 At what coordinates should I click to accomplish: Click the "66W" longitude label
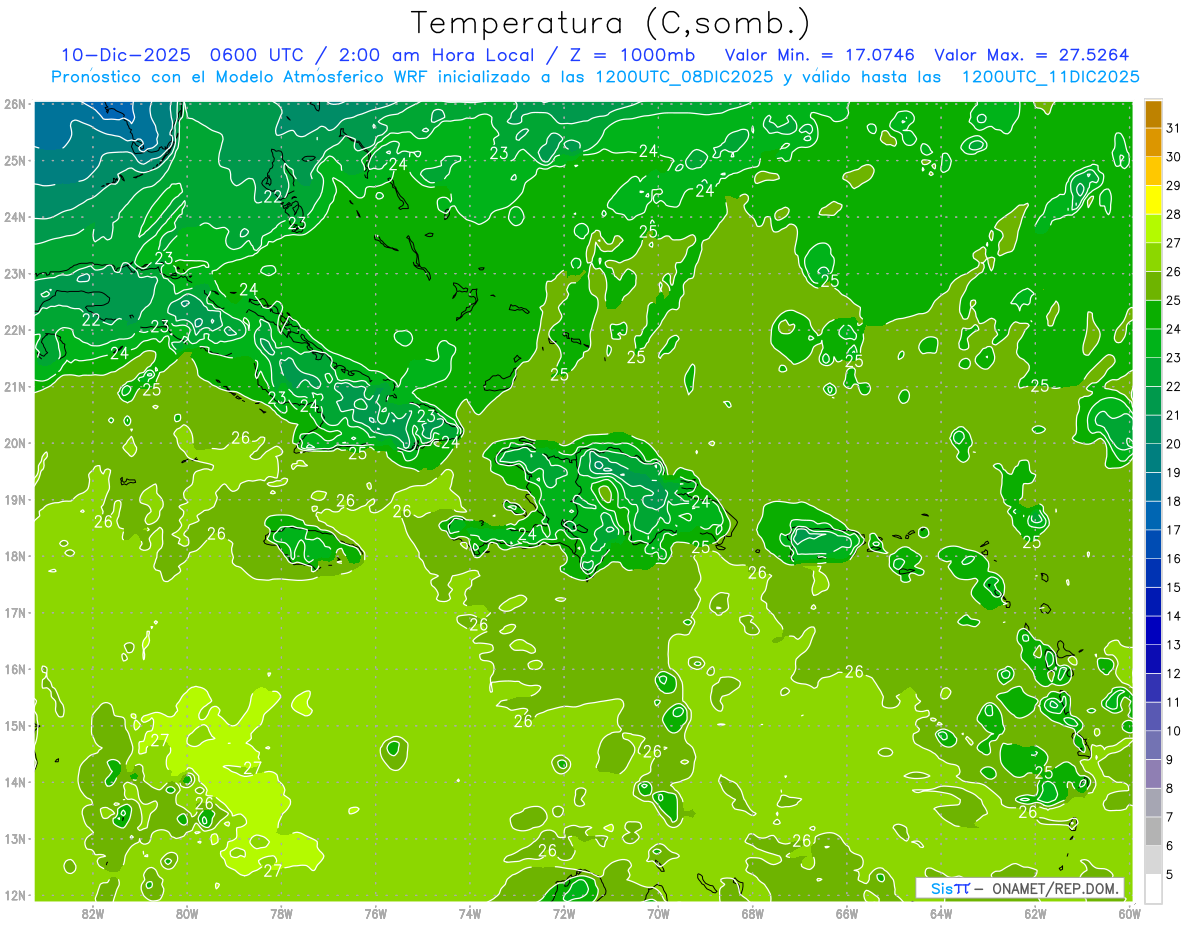pyautogui.click(x=846, y=913)
